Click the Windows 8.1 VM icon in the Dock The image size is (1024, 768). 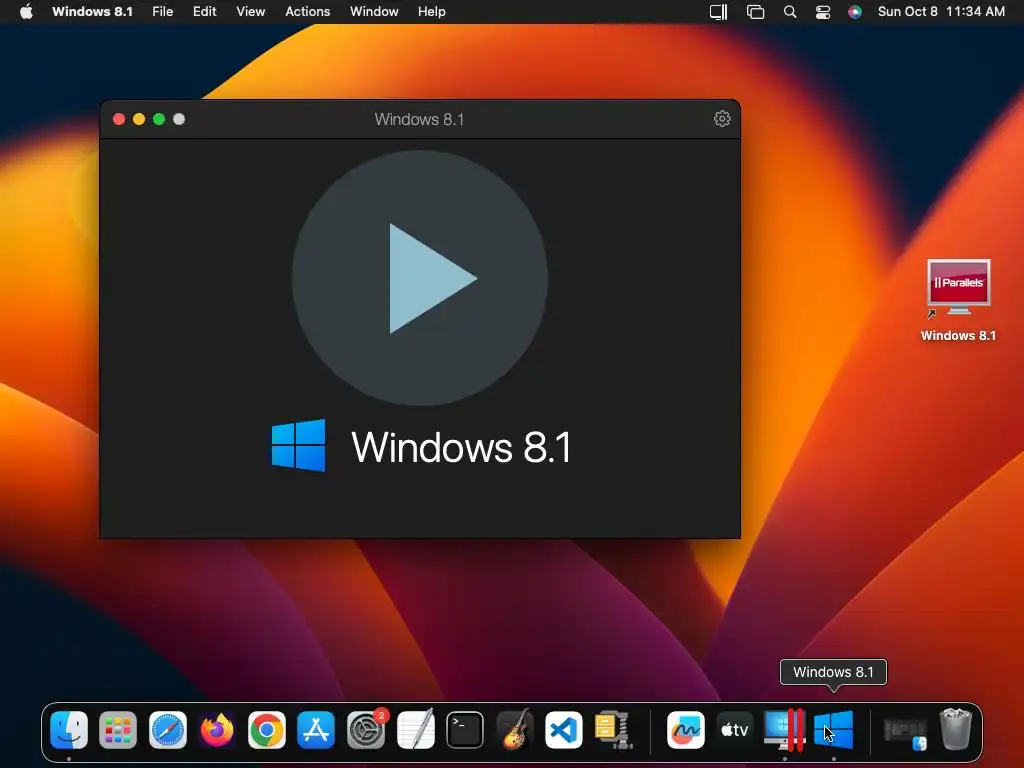tap(834, 729)
